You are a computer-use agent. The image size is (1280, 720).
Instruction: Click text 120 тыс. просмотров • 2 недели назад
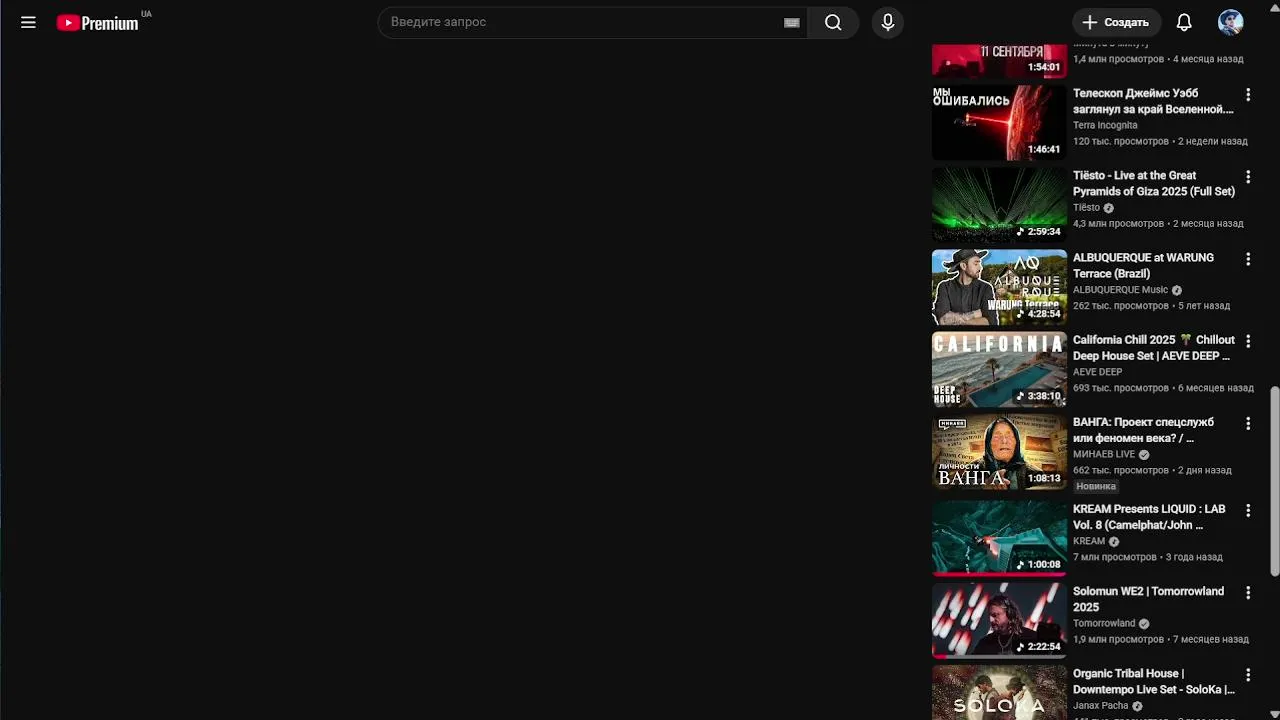coord(1160,141)
